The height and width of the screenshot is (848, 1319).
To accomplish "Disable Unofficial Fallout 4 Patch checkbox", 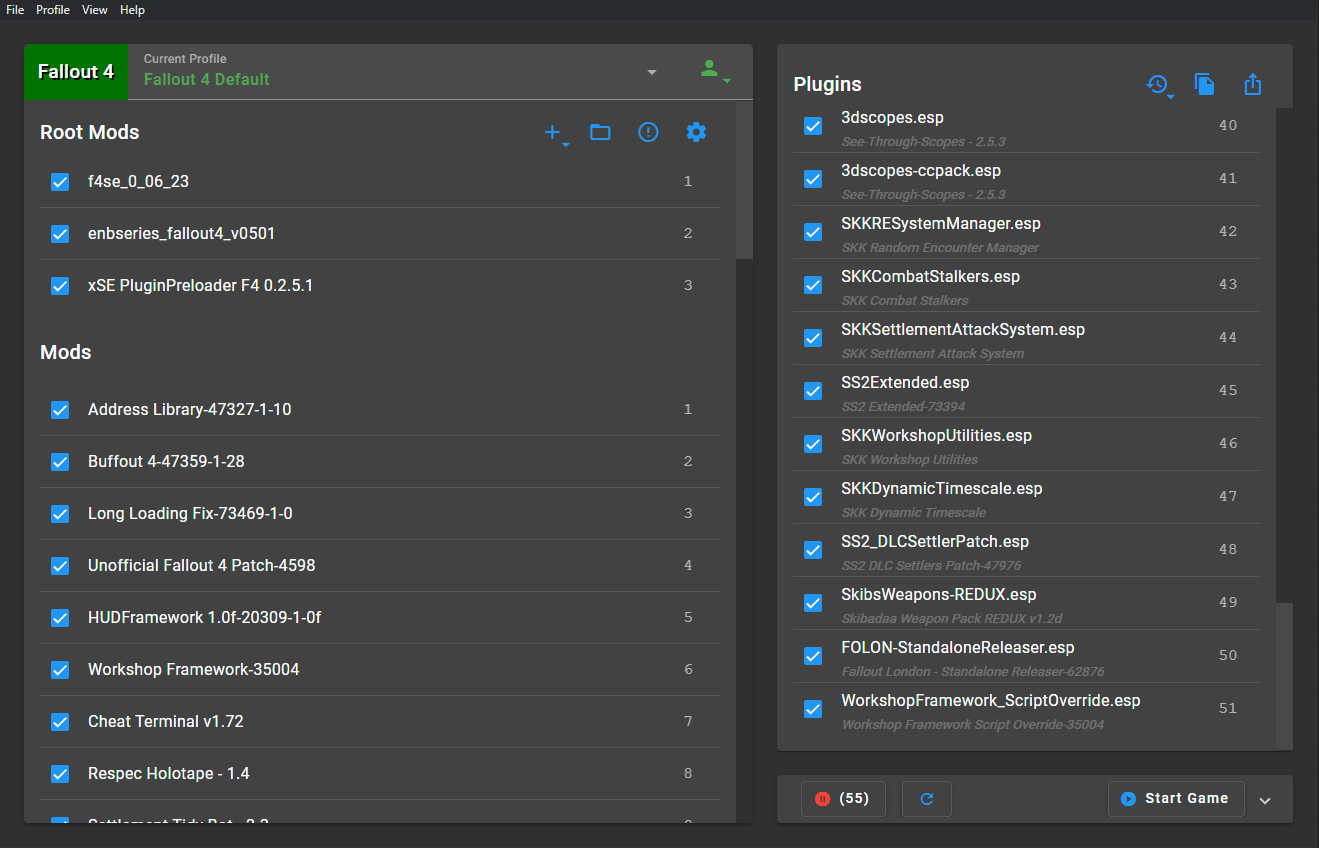I will click(60, 566).
